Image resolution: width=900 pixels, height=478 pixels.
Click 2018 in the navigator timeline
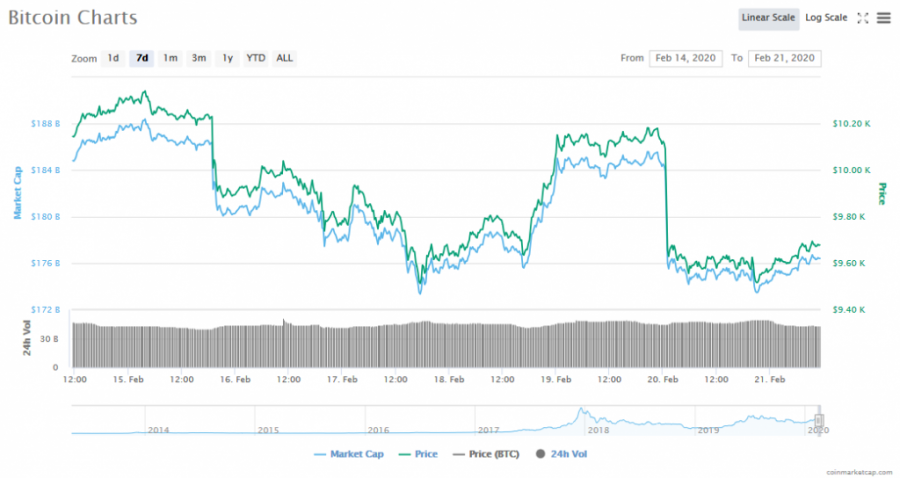pyautogui.click(x=598, y=430)
